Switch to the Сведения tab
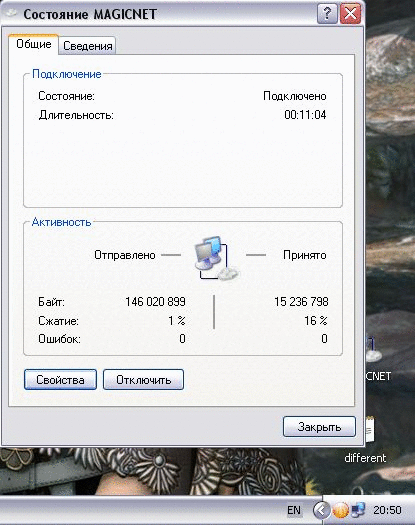The width and height of the screenshot is (415, 525). (87, 46)
